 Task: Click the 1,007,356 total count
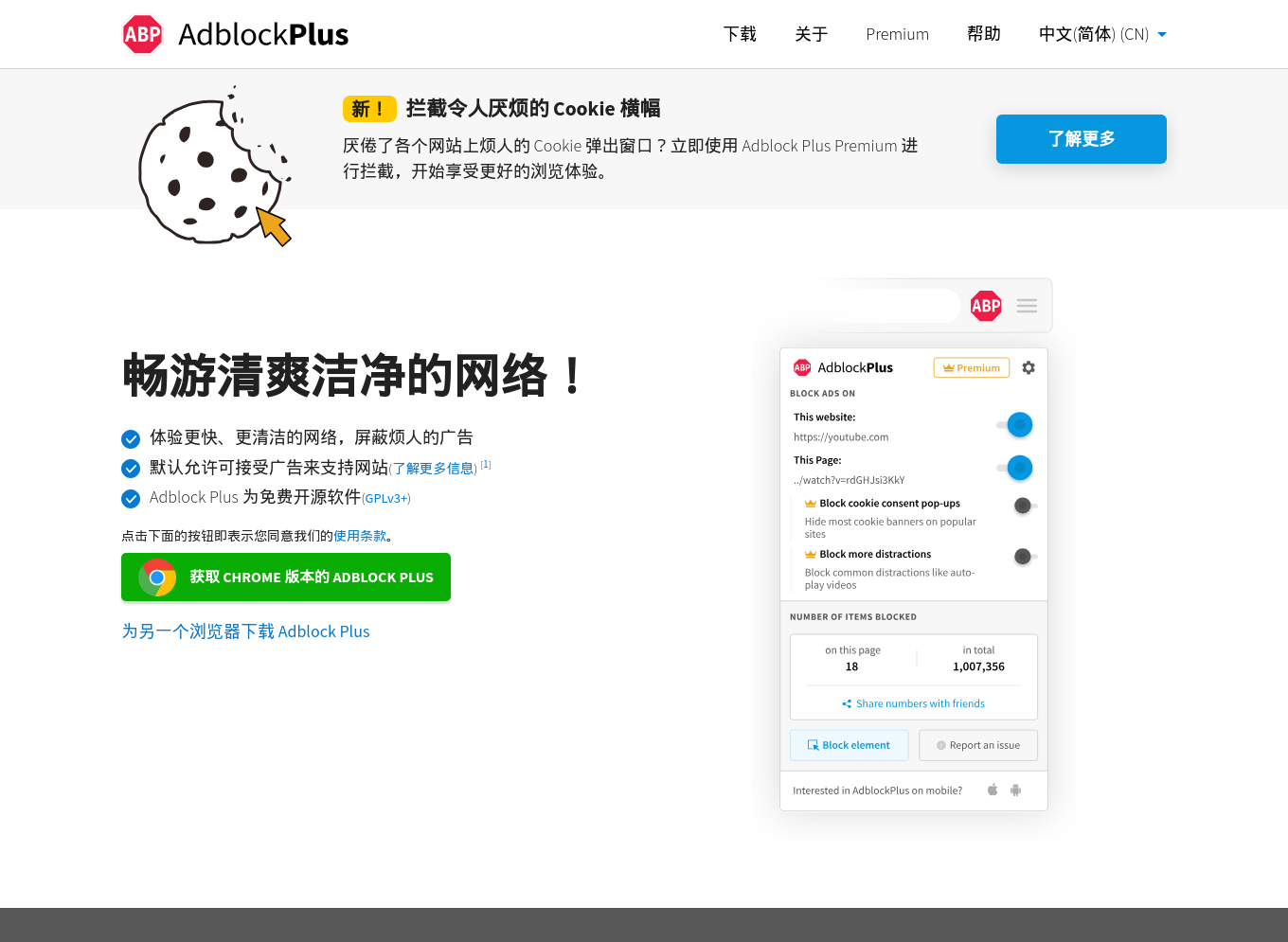point(978,667)
